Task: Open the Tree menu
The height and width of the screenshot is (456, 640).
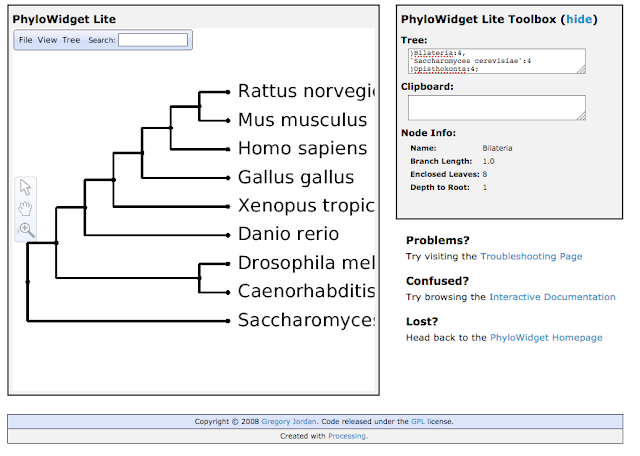Action: coord(71,40)
